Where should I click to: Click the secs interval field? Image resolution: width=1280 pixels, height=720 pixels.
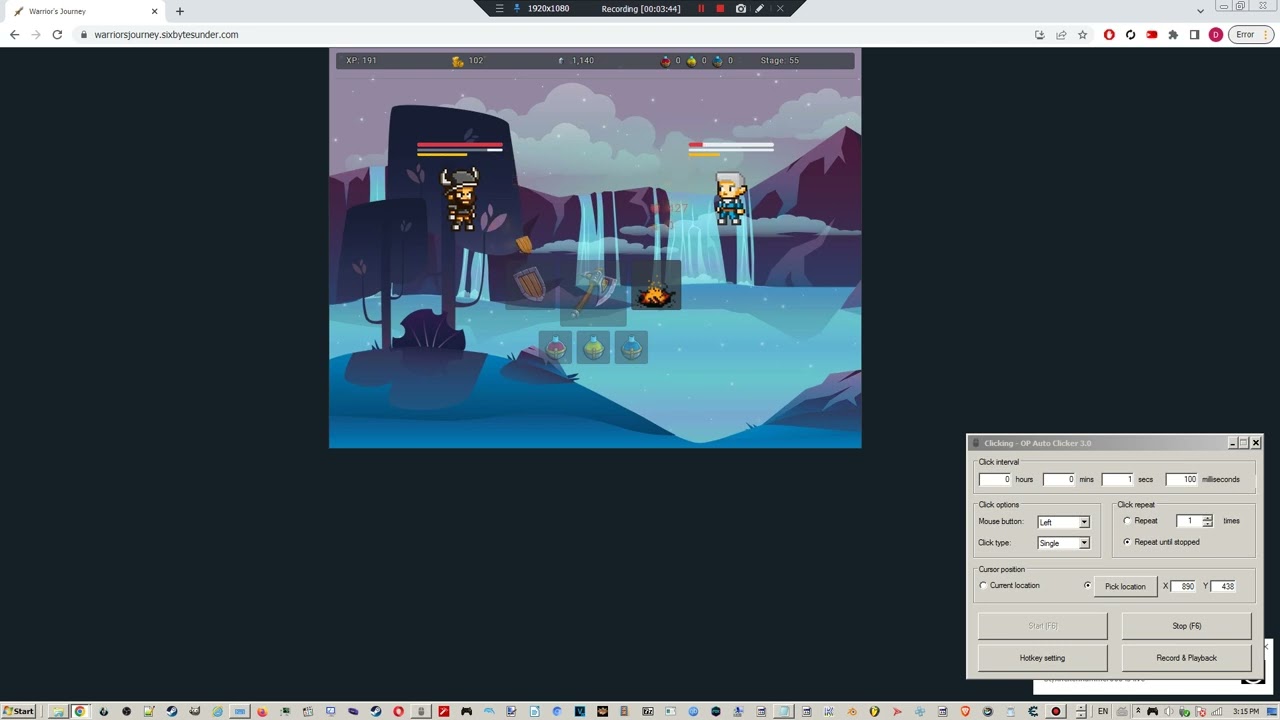click(1117, 479)
